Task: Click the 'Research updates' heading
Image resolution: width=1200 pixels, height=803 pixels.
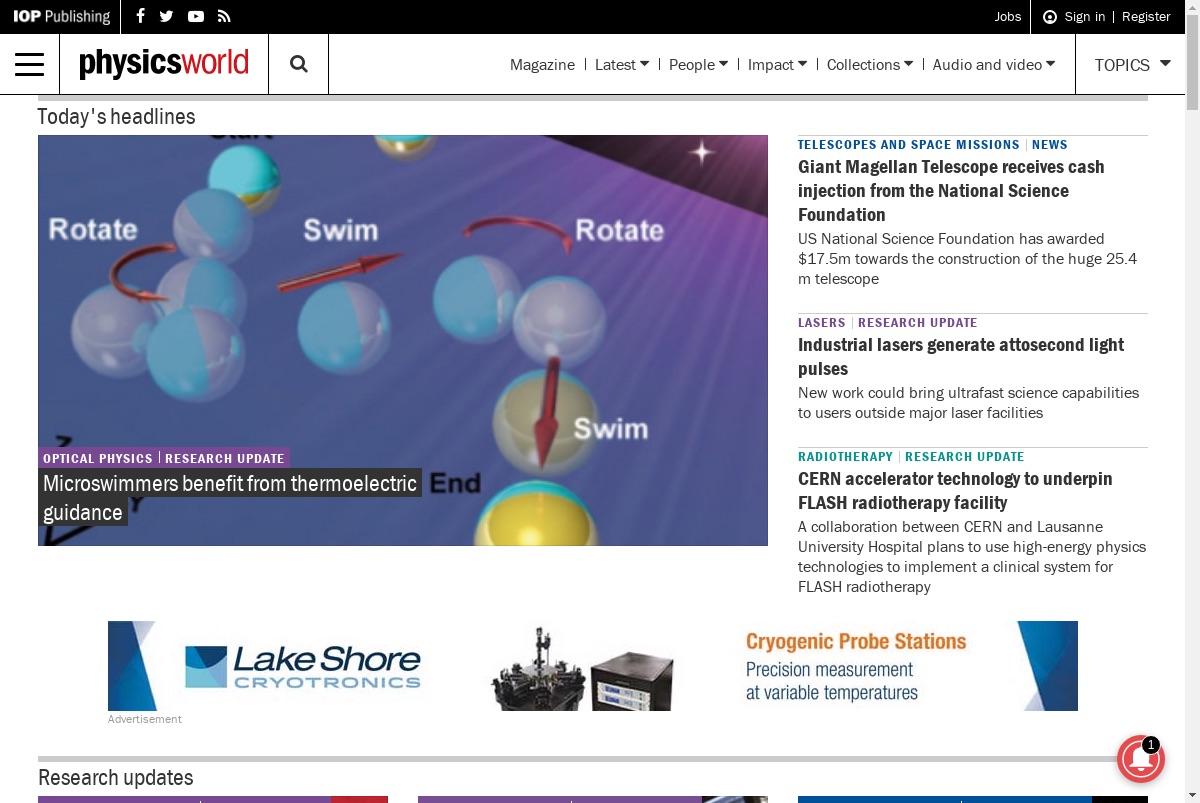Action: 116,778
